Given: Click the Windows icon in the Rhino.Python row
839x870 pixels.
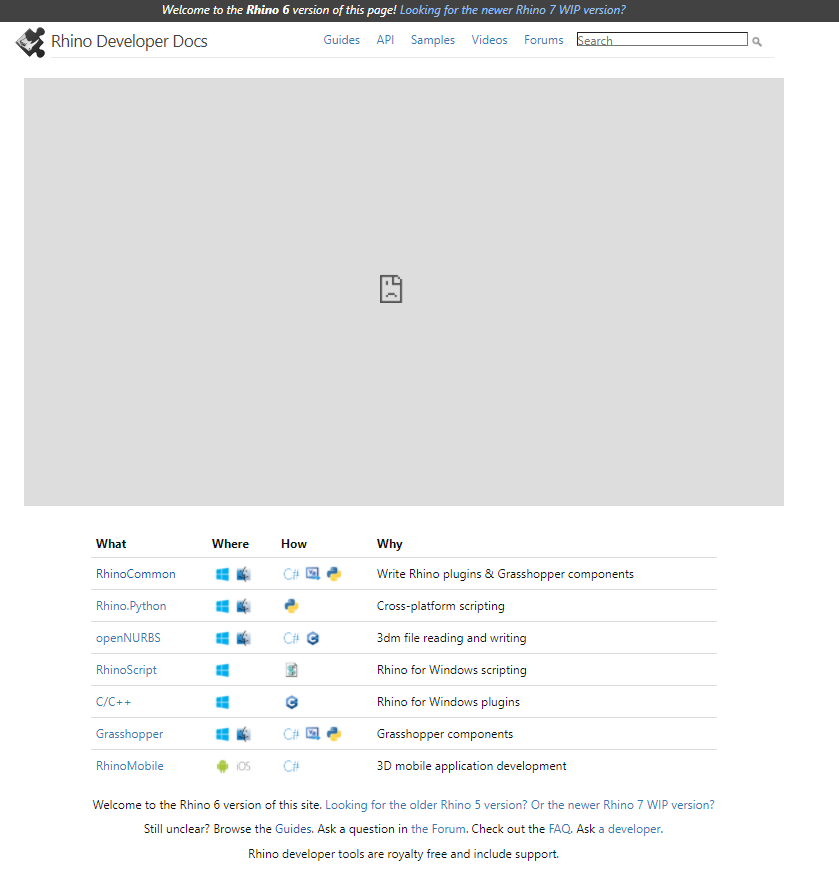Looking at the screenshot, I should click(x=223, y=606).
